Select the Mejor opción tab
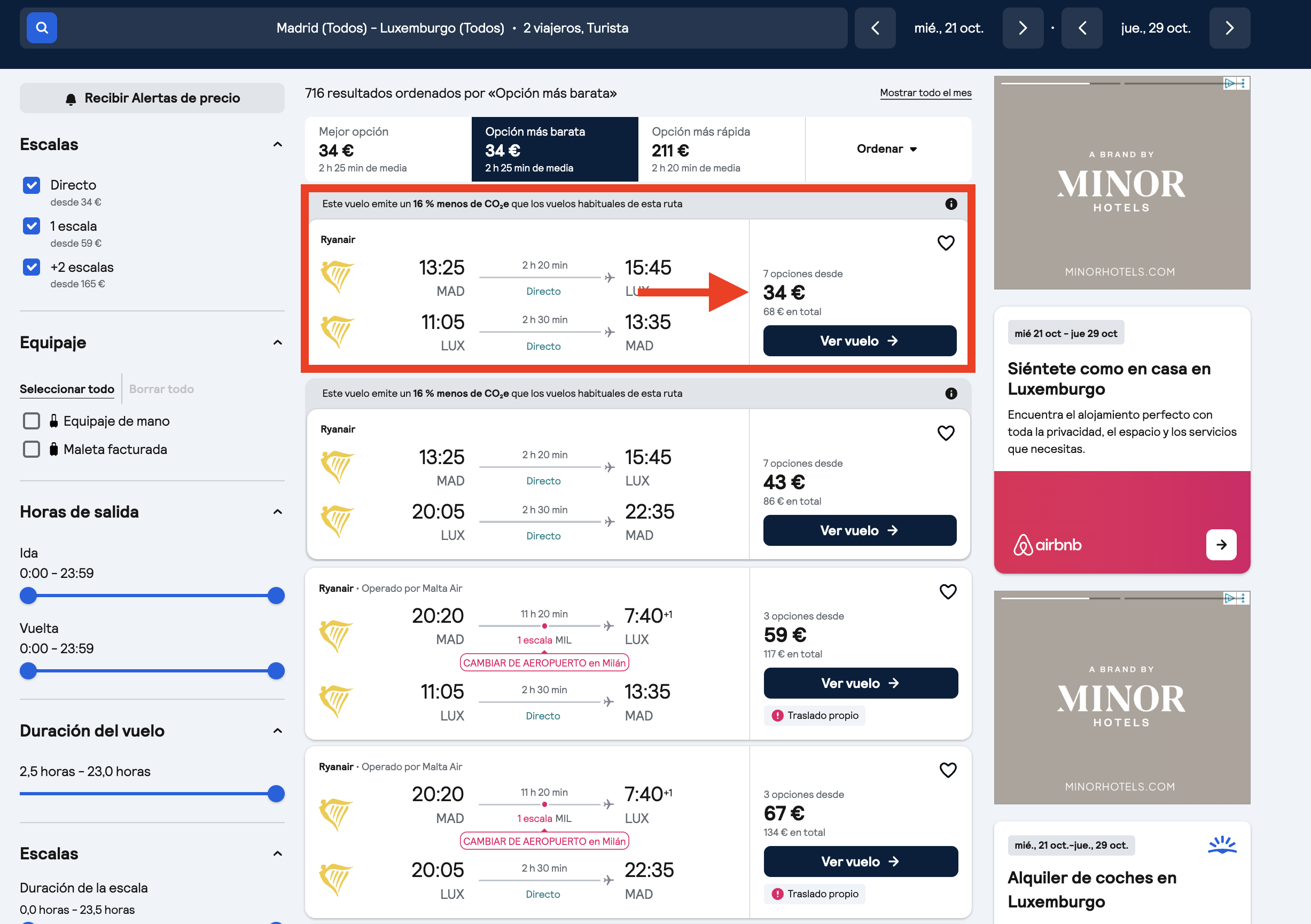This screenshot has height=924, width=1311. pyautogui.click(x=388, y=149)
